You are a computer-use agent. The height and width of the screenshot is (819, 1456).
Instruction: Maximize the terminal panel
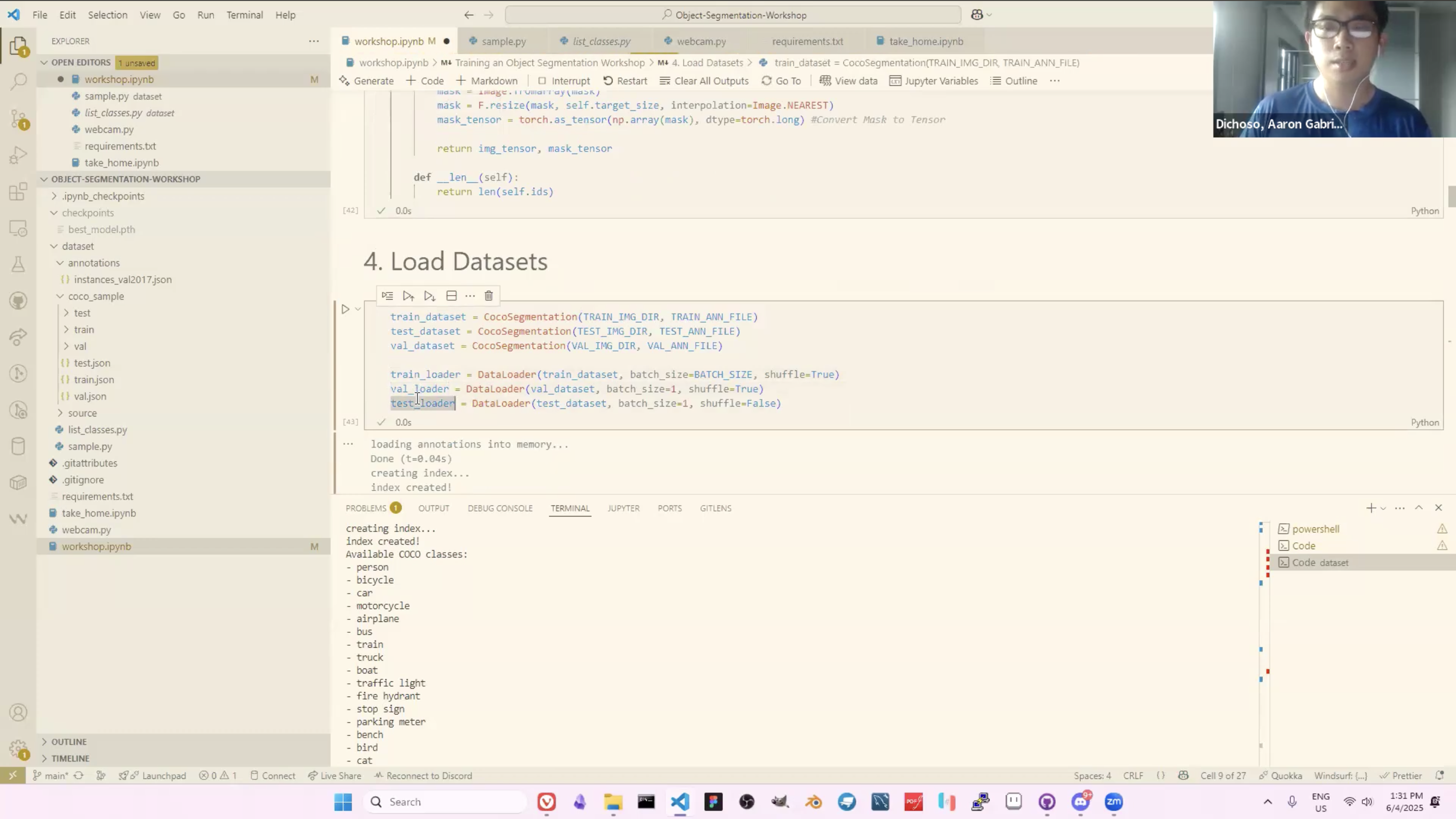click(x=1419, y=508)
